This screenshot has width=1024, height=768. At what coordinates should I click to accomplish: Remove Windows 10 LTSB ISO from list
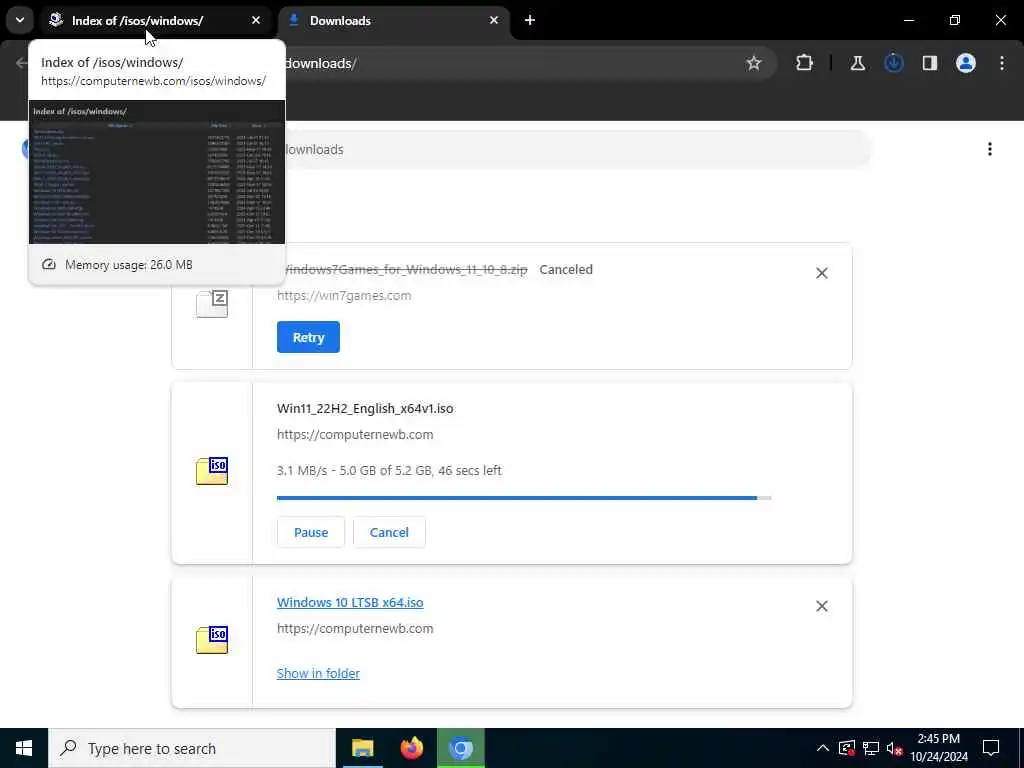click(x=822, y=606)
